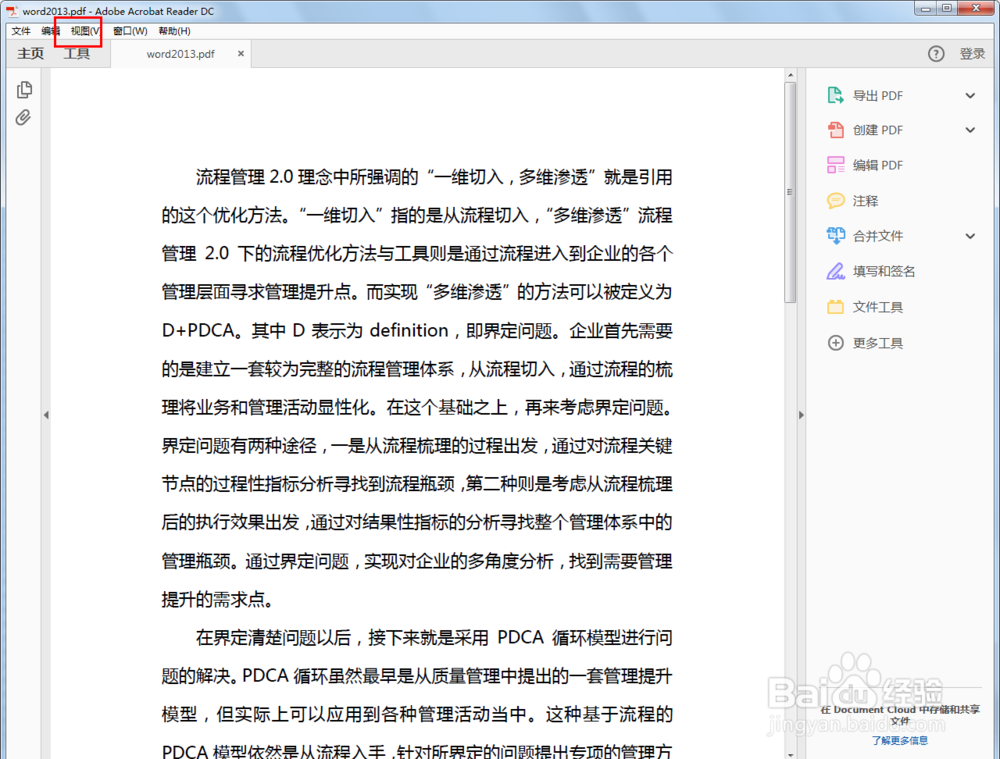Toggle the attachments paperclip panel
The image size is (1000, 759).
[x=24, y=117]
